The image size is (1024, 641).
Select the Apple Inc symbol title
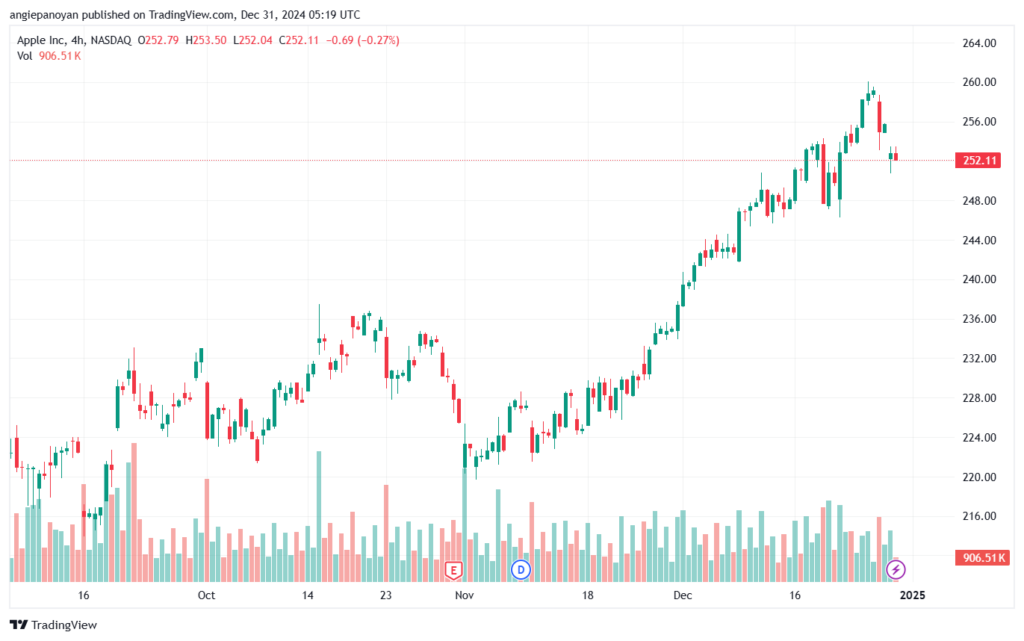coord(40,40)
